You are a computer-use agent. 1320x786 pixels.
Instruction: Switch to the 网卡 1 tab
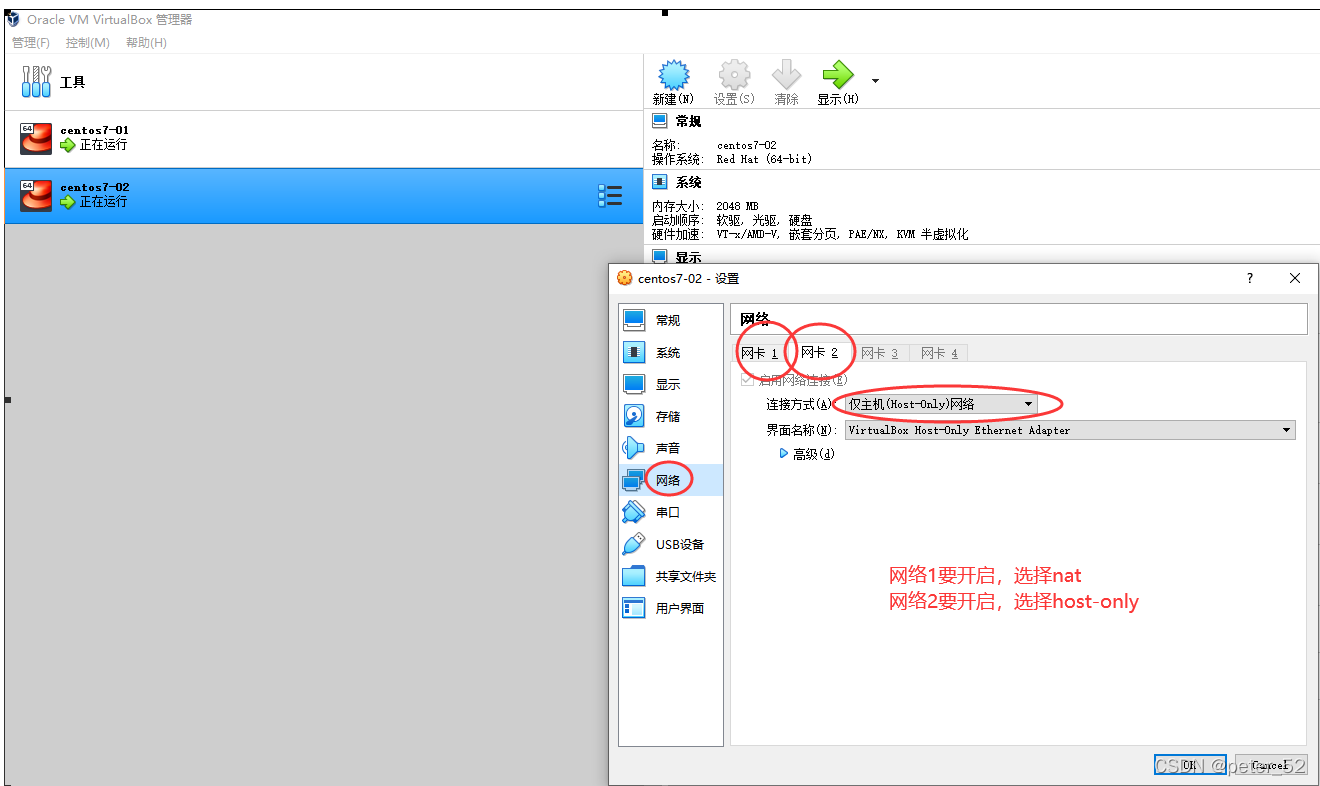pyautogui.click(x=759, y=353)
